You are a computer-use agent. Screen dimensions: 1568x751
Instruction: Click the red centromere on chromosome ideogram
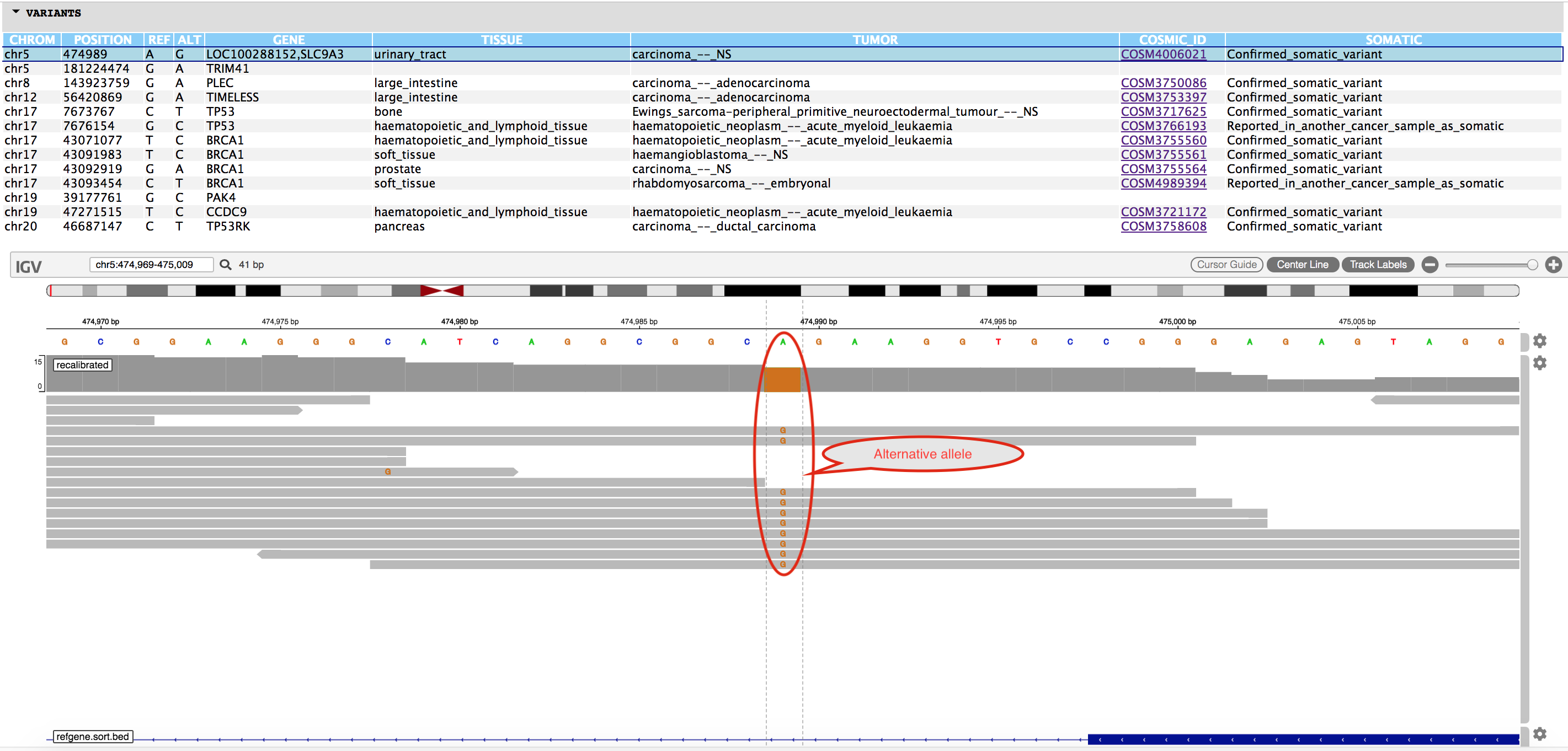click(442, 291)
